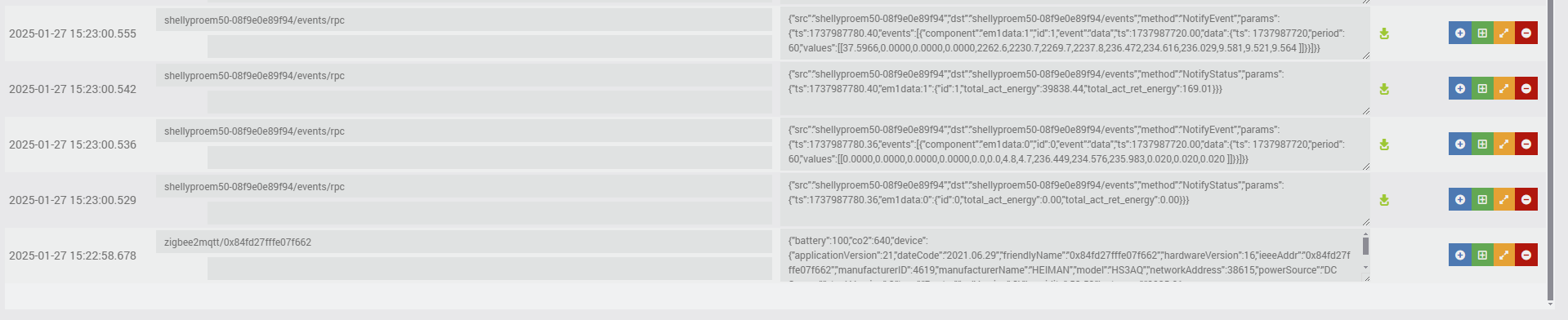Click orange expand icon on the 15:23:00.536 row
The height and width of the screenshot is (320, 1568).
click(x=1503, y=144)
